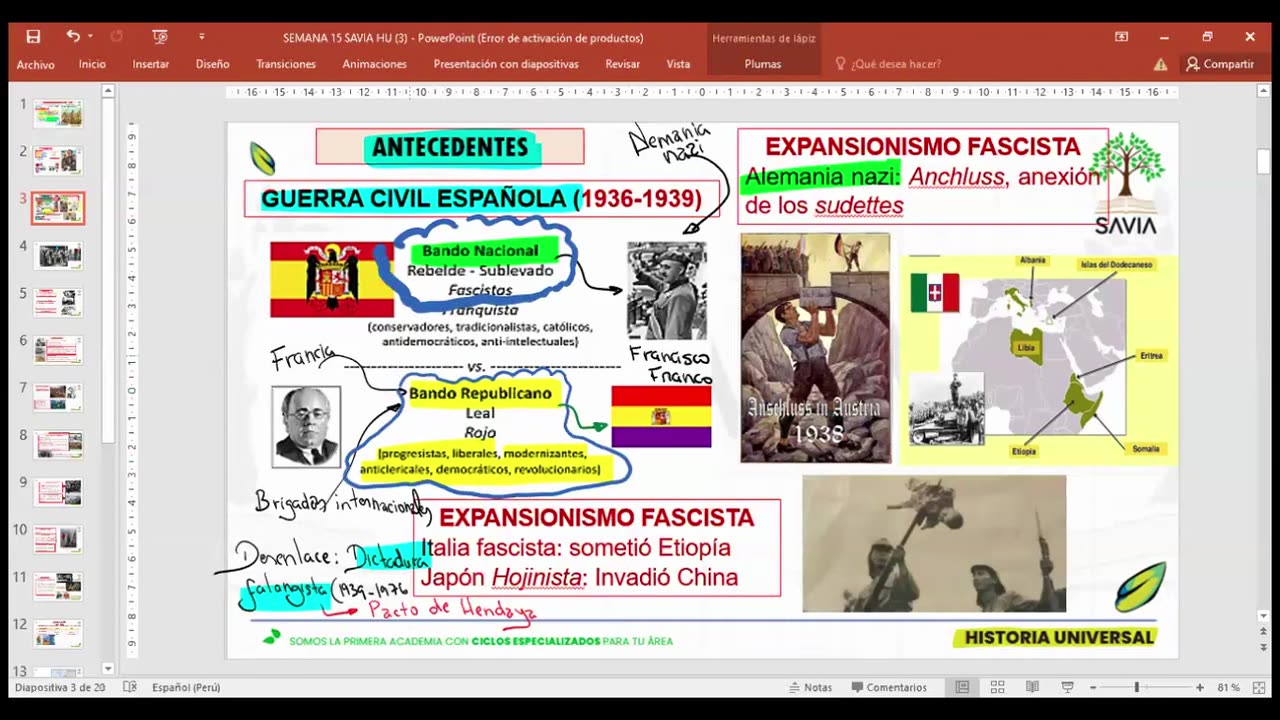Switch to Normal view icon

point(962,687)
